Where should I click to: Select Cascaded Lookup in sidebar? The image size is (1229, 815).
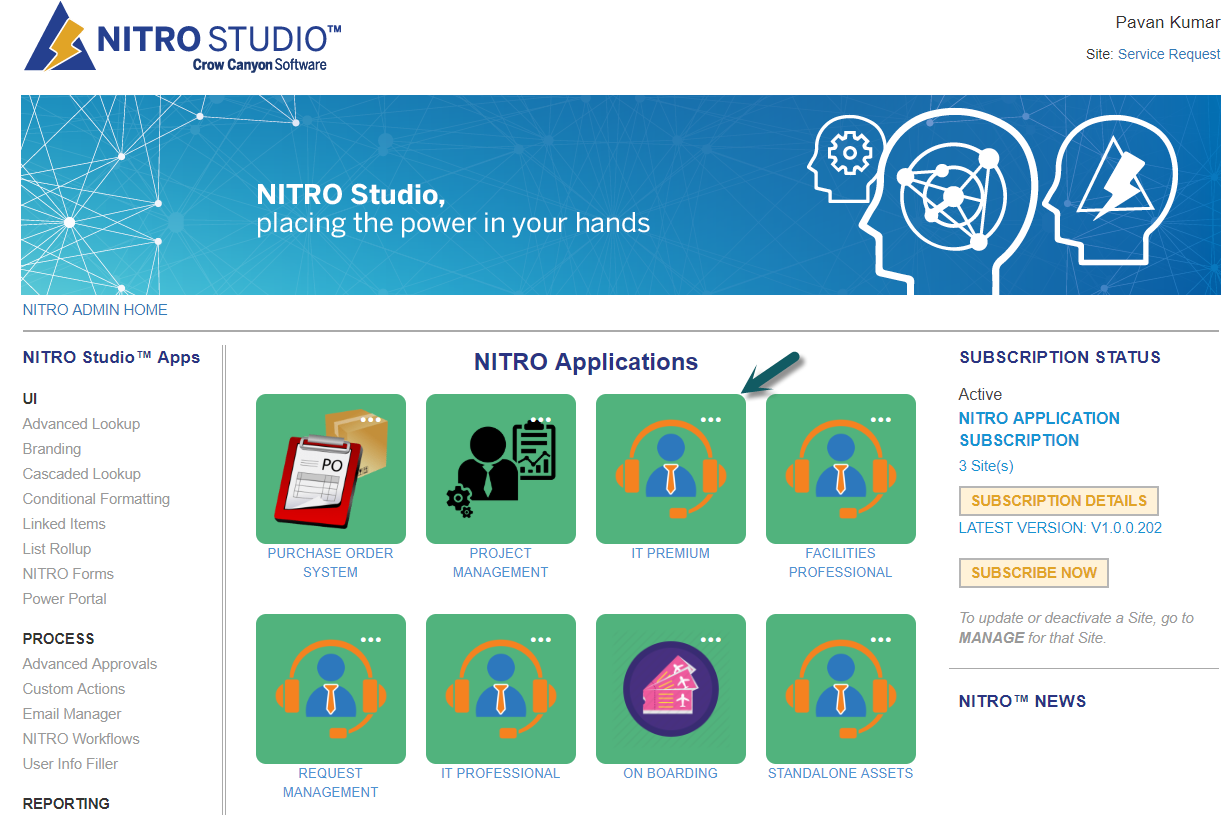(x=82, y=474)
